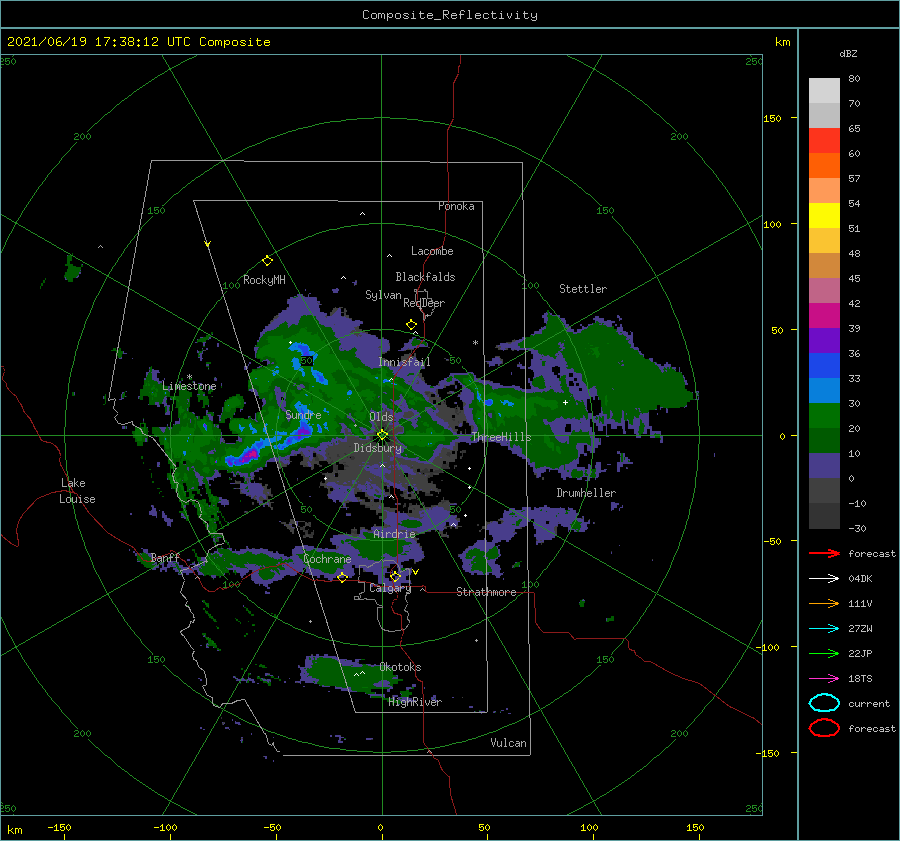Screen dimensions: 900x841
Task: Click the blue 33-36 dBZ swatch
Action: (x=824, y=365)
